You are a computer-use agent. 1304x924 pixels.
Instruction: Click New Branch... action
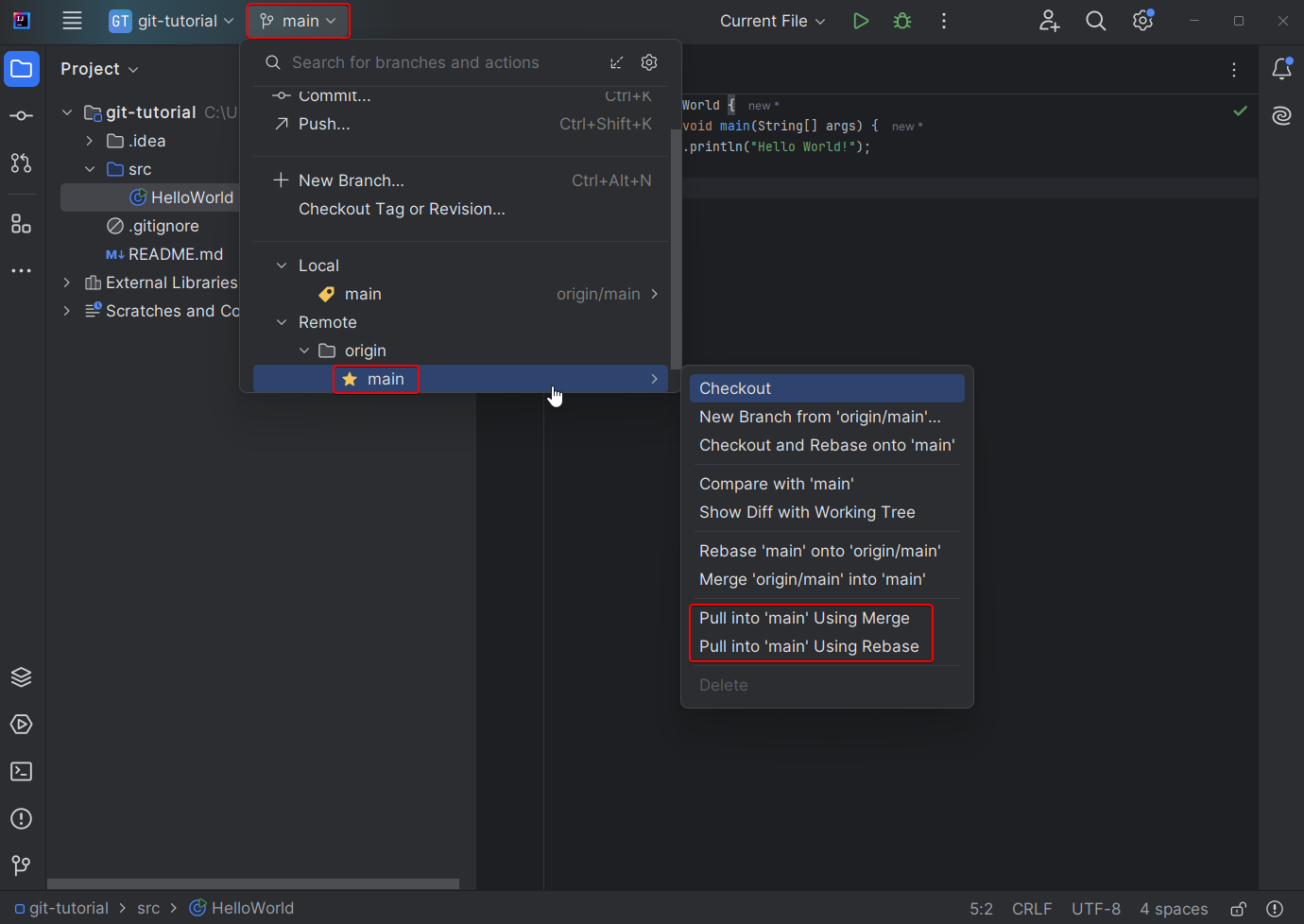351,180
